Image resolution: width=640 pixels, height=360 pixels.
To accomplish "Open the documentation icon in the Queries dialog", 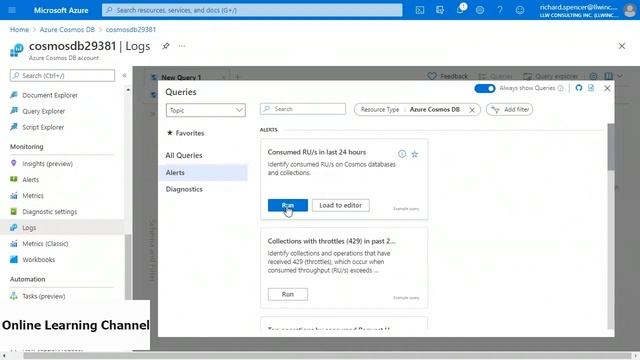I will (591, 88).
